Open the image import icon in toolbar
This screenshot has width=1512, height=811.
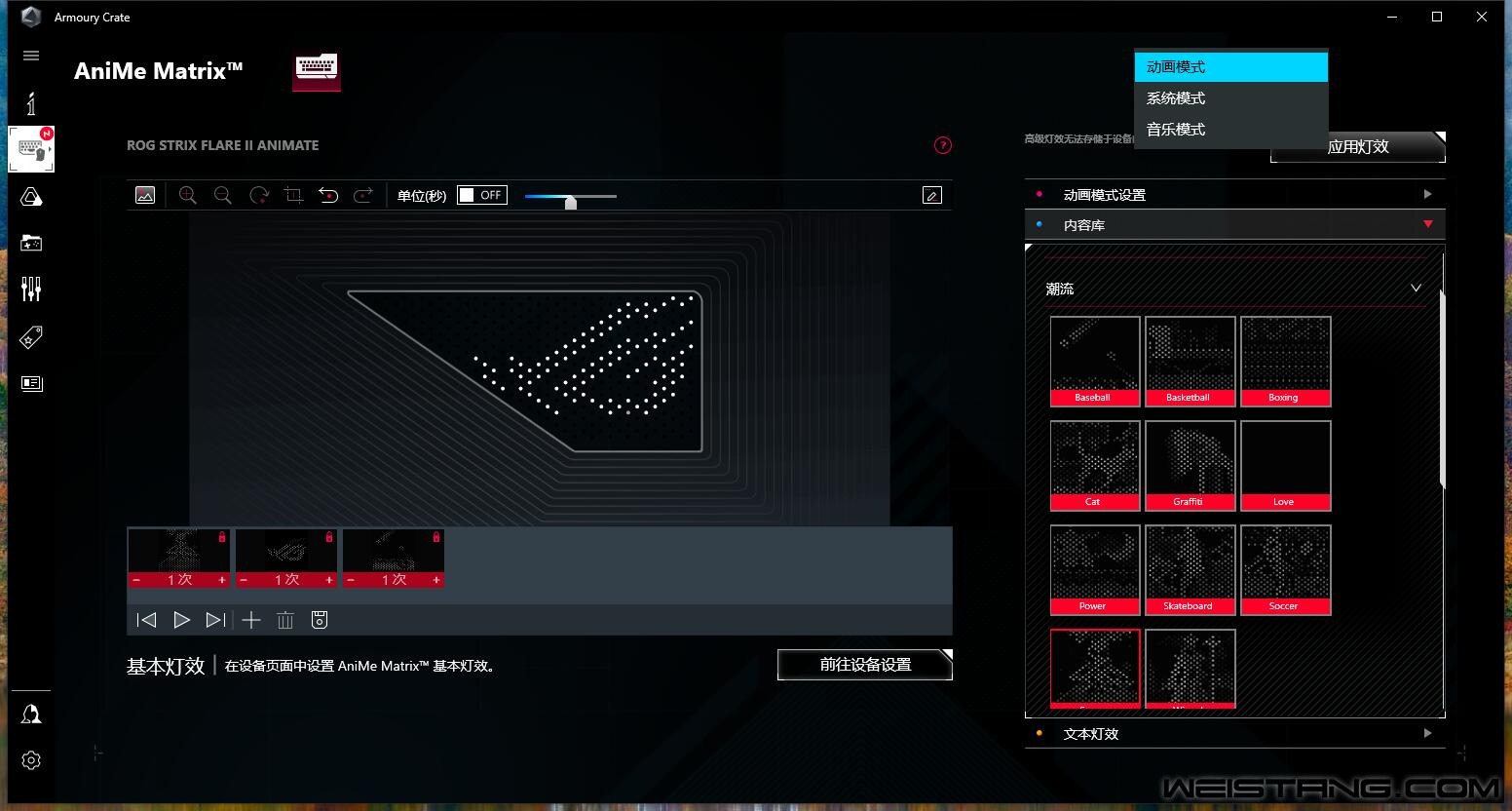coord(145,195)
